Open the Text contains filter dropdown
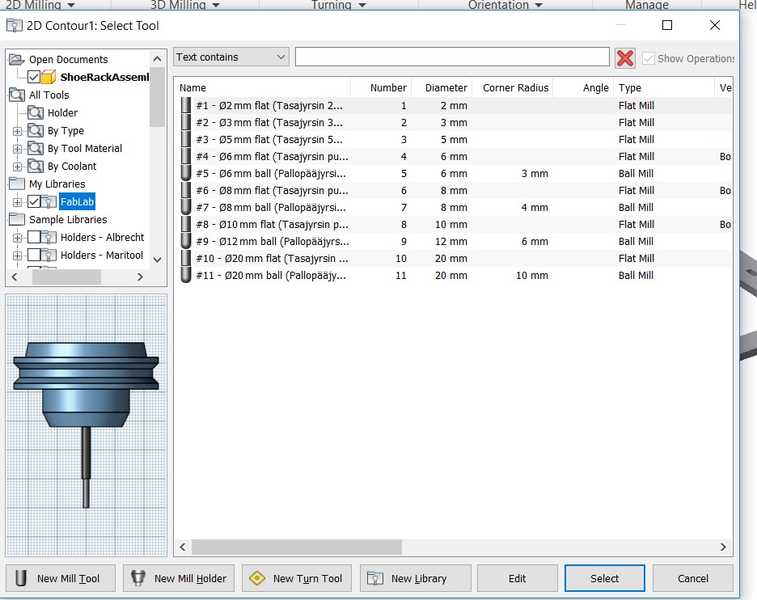The image size is (757, 600). [231, 57]
